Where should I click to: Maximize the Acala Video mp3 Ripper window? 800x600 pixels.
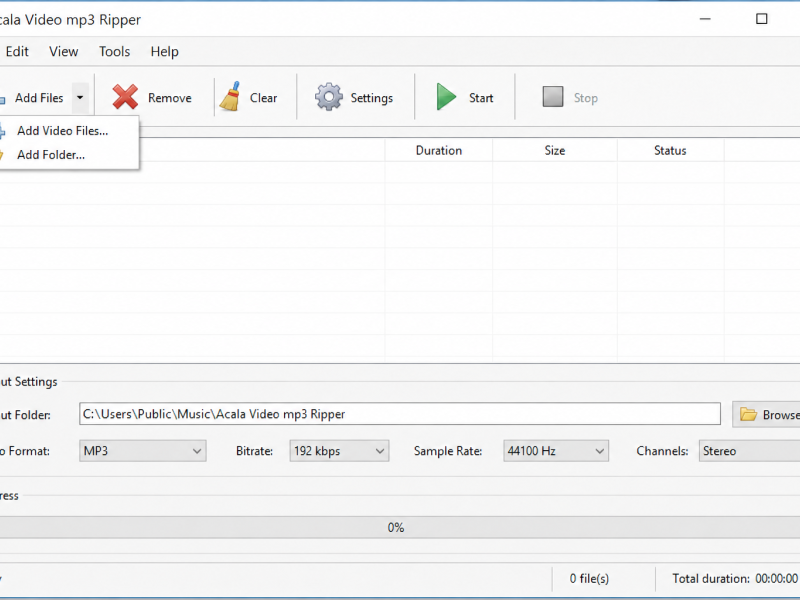click(761, 19)
